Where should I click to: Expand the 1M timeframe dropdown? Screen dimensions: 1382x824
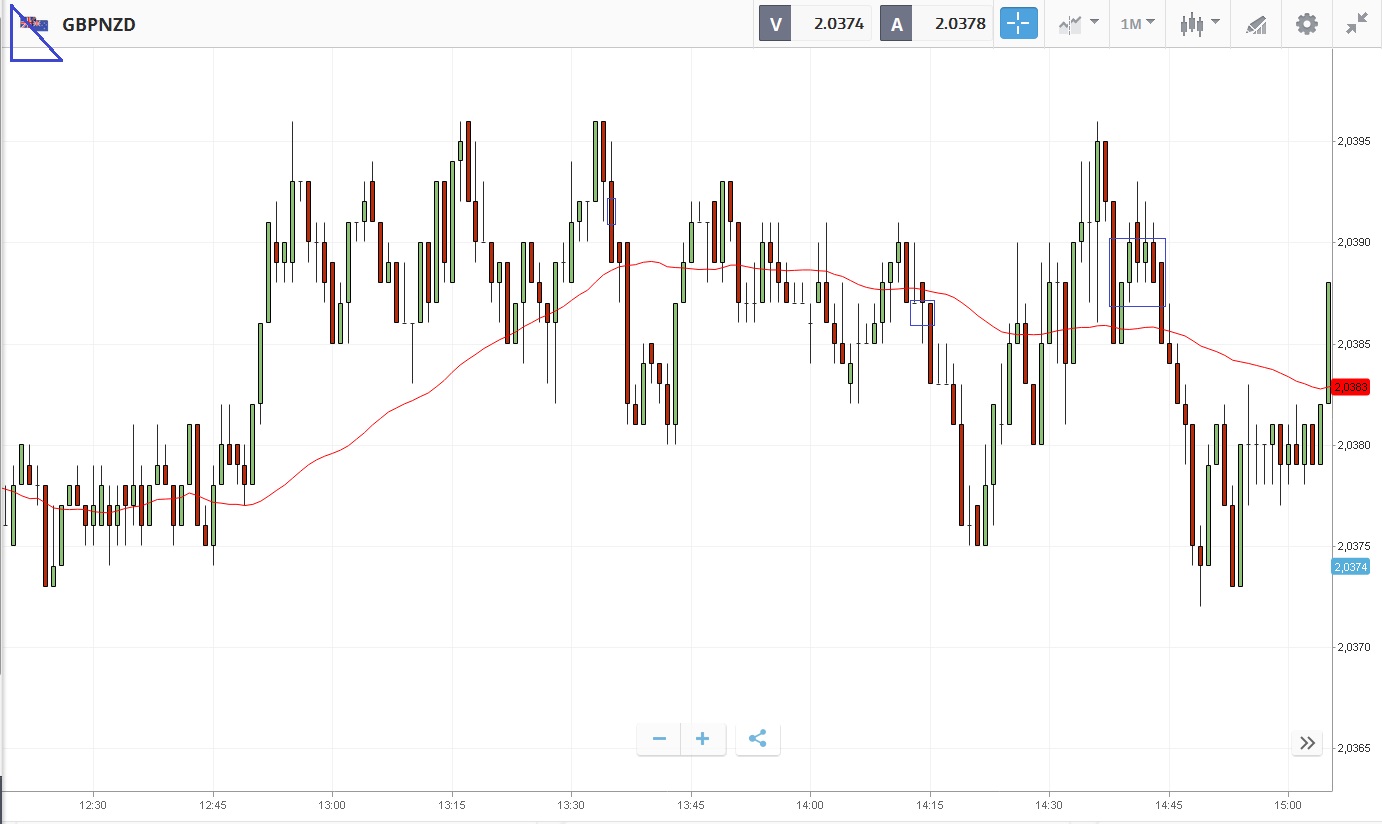(x=1137, y=24)
